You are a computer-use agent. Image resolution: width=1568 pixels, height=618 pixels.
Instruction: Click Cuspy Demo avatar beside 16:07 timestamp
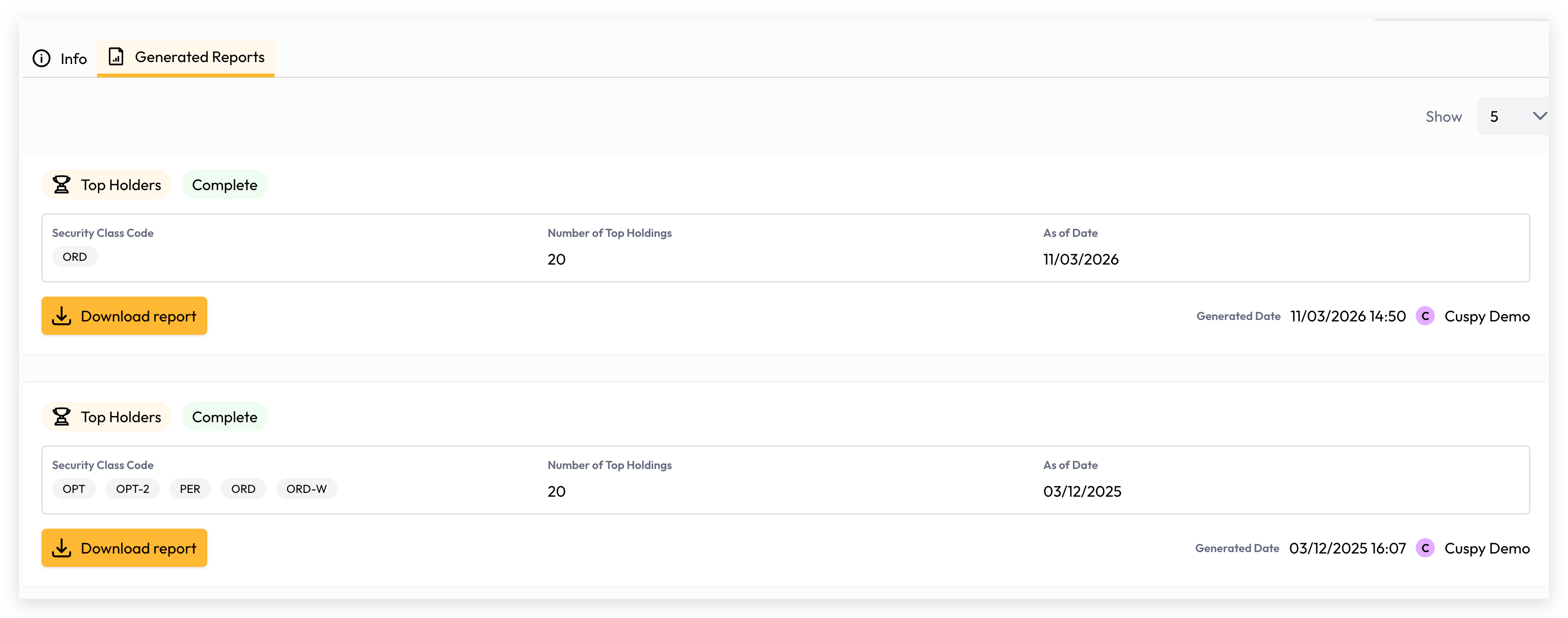pos(1425,548)
